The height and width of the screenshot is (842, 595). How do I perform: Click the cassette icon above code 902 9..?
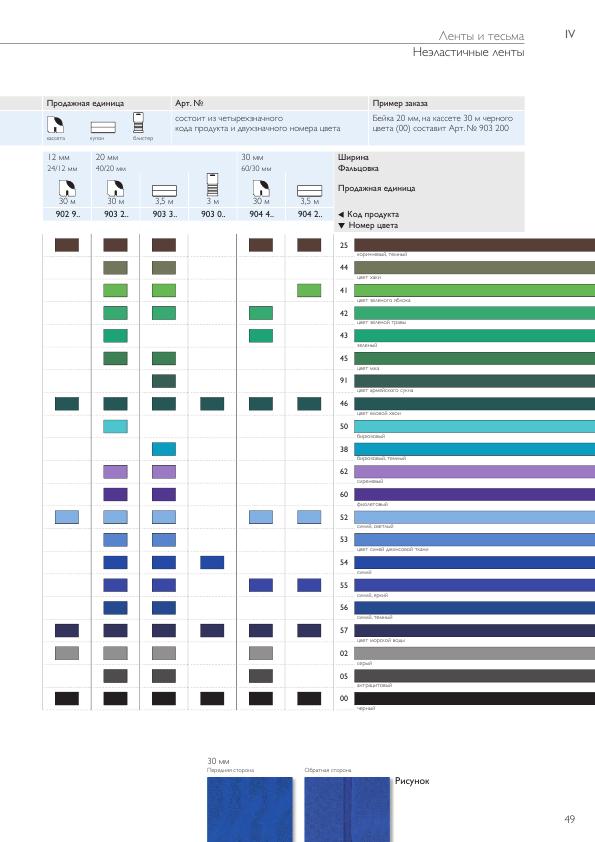67,188
